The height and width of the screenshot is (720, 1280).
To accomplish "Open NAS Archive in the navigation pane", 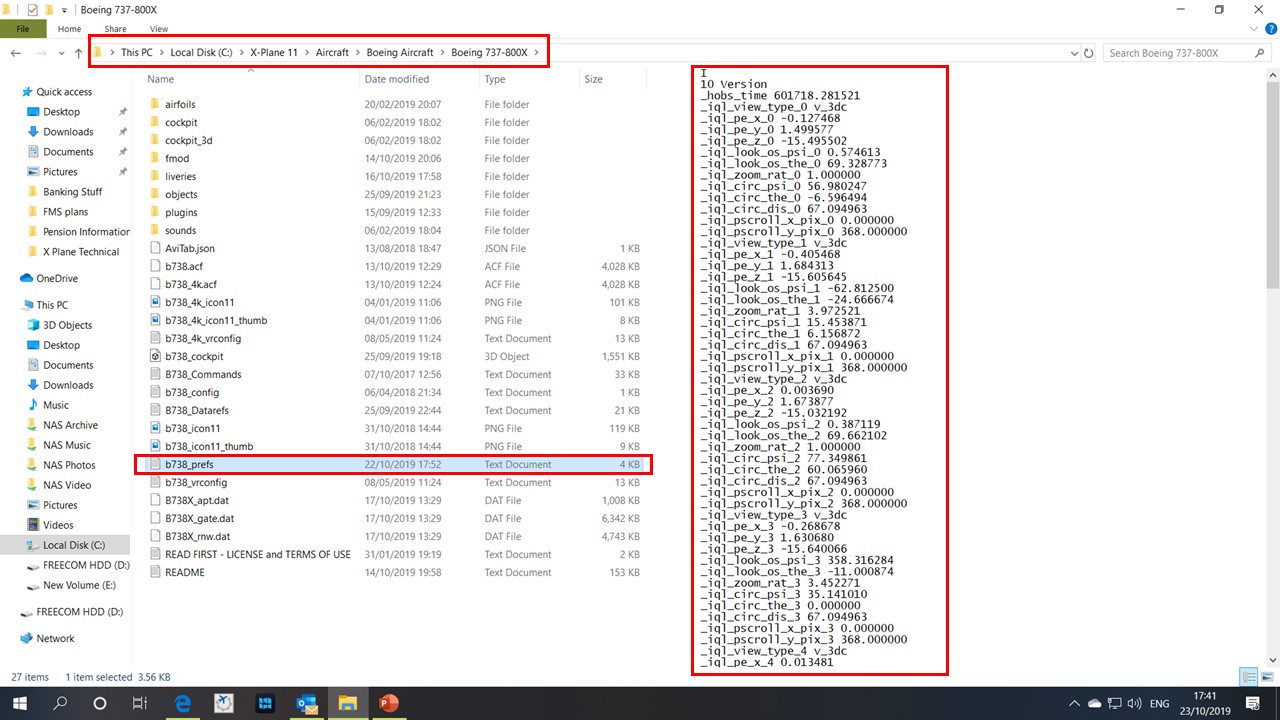I will click(x=70, y=425).
